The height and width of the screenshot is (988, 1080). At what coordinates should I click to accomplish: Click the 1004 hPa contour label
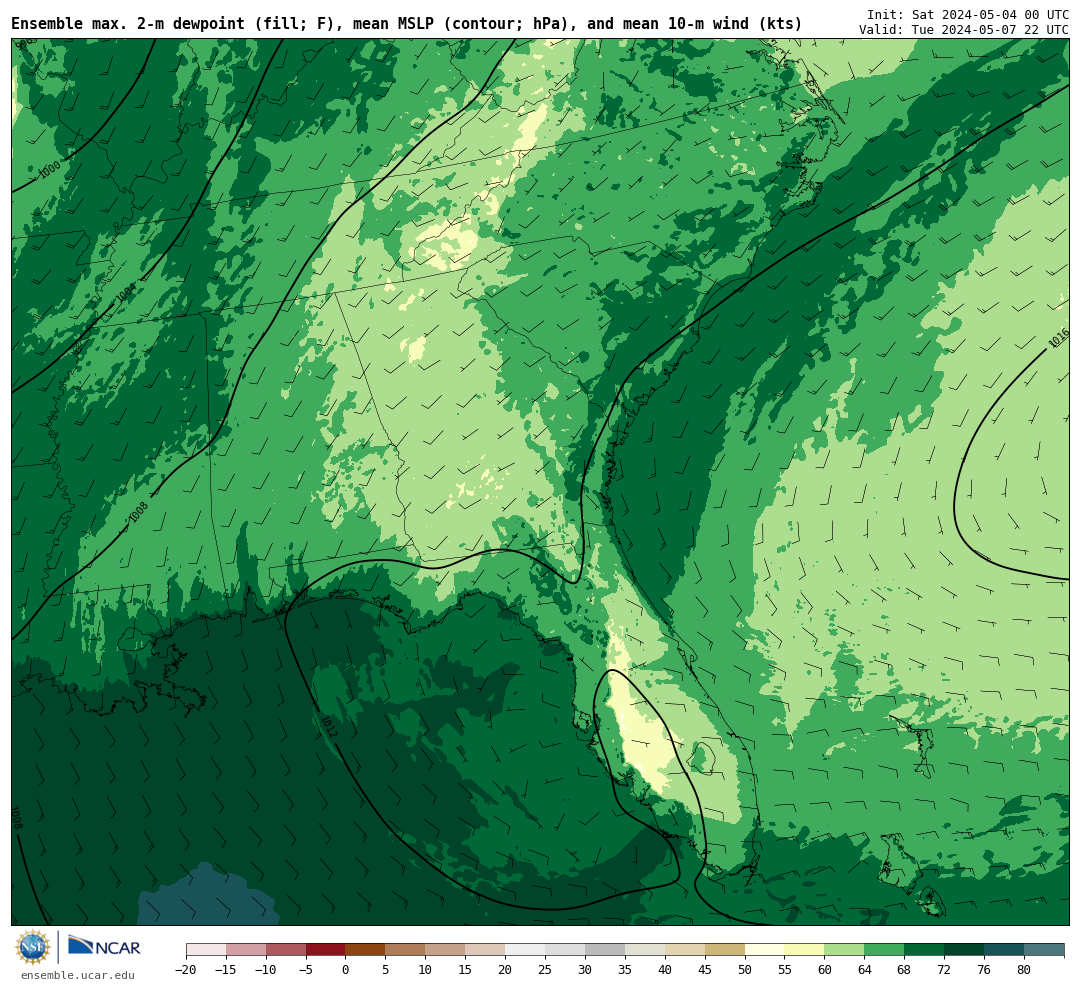point(125,293)
